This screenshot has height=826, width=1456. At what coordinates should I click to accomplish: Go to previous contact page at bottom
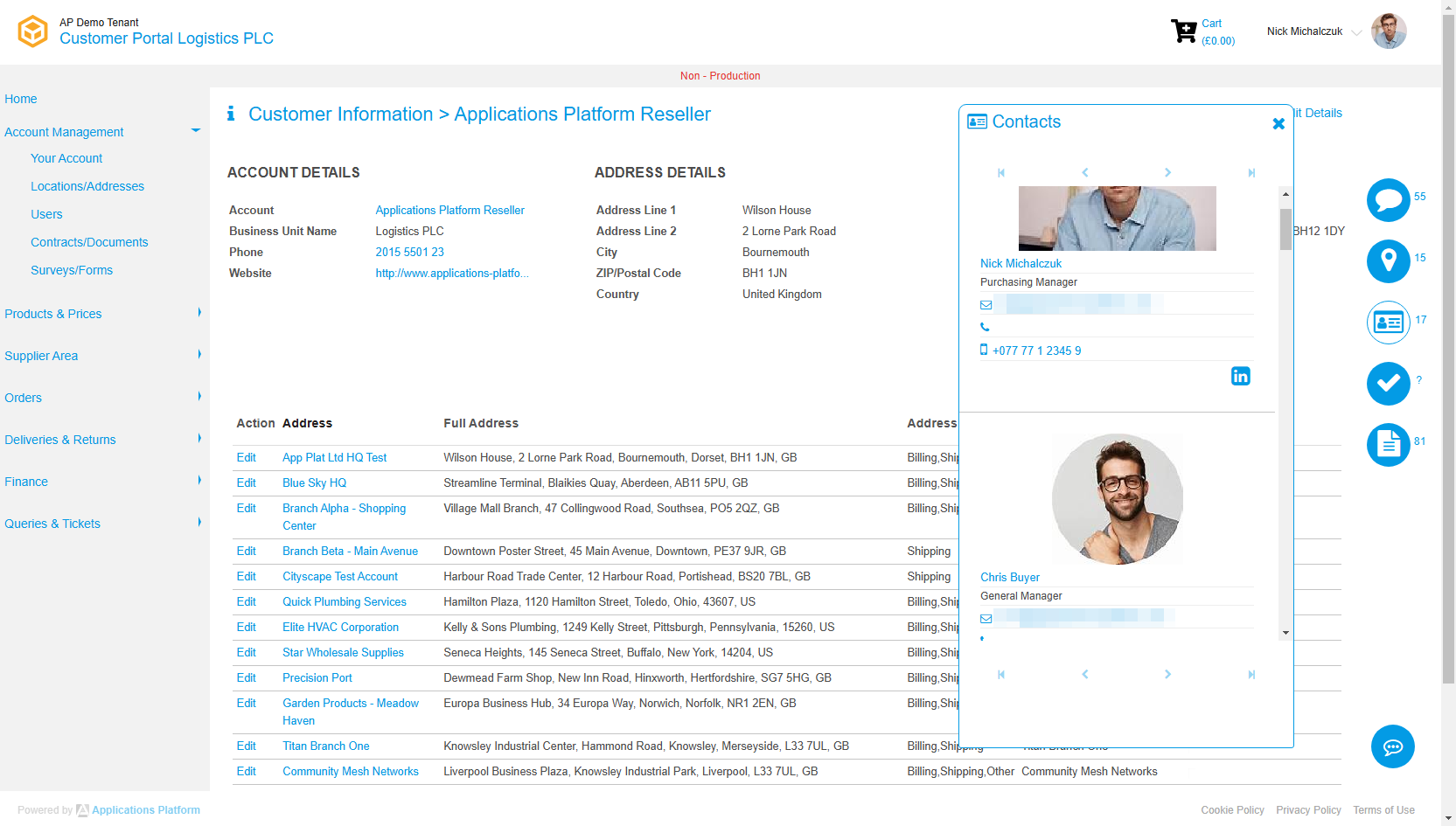click(1085, 675)
